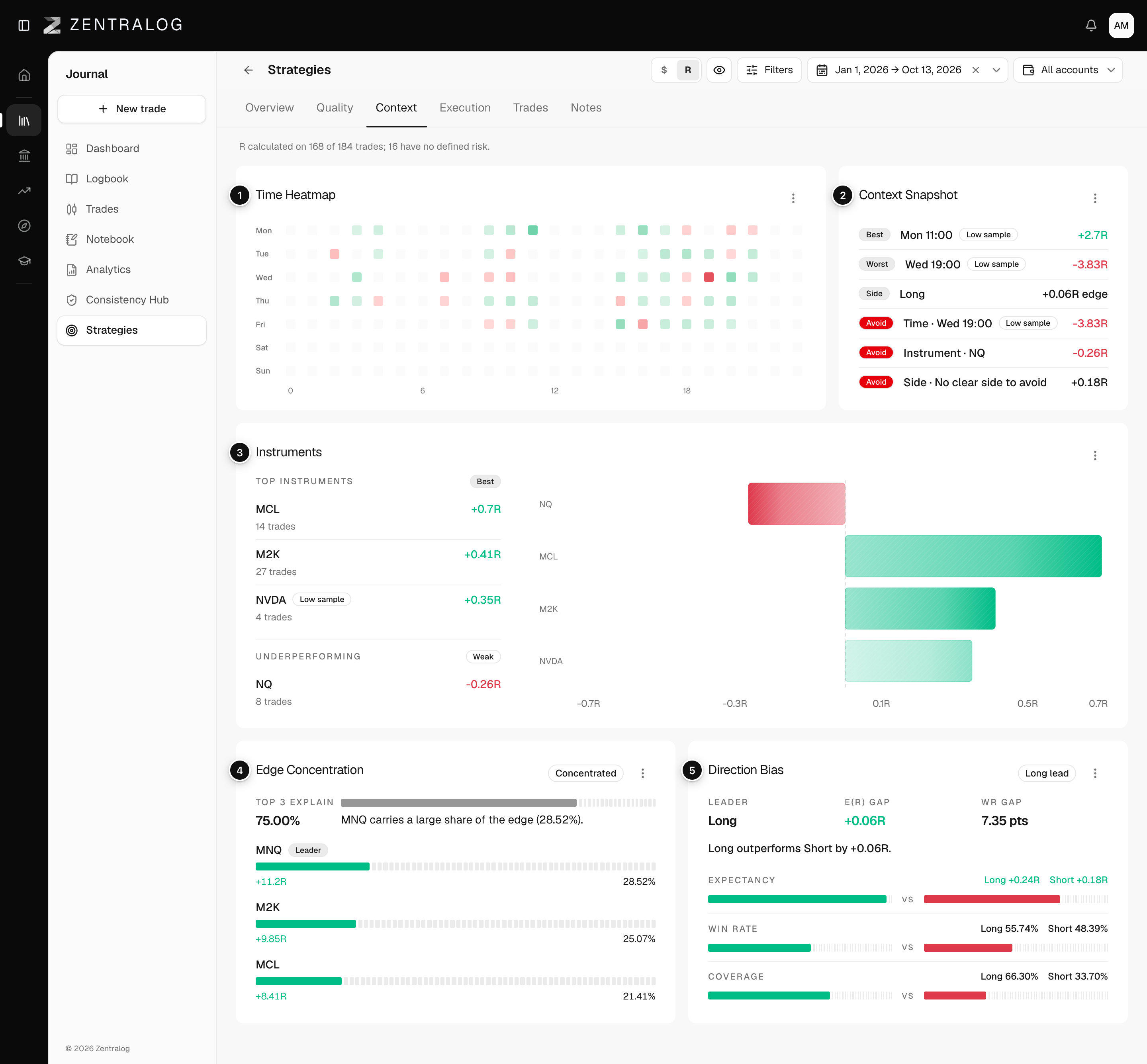Click the dark green Mon 11:00 heatmap cell

(x=532, y=230)
